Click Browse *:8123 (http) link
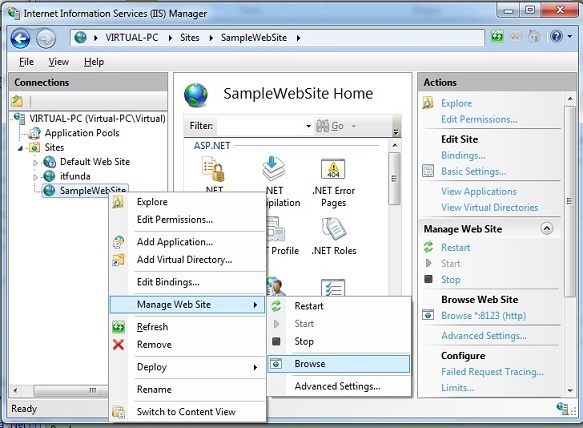The height and width of the screenshot is (428, 583). coord(483,315)
